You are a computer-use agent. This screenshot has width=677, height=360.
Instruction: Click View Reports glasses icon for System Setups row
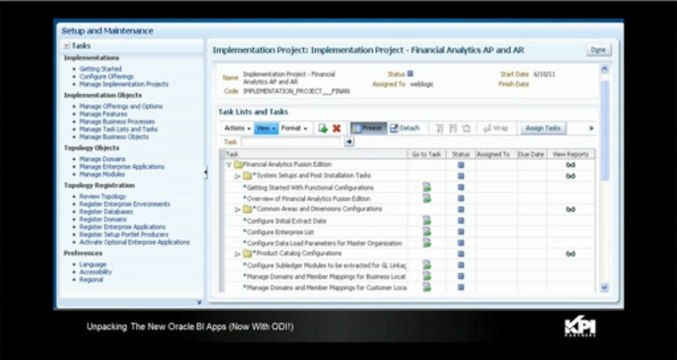click(x=570, y=176)
